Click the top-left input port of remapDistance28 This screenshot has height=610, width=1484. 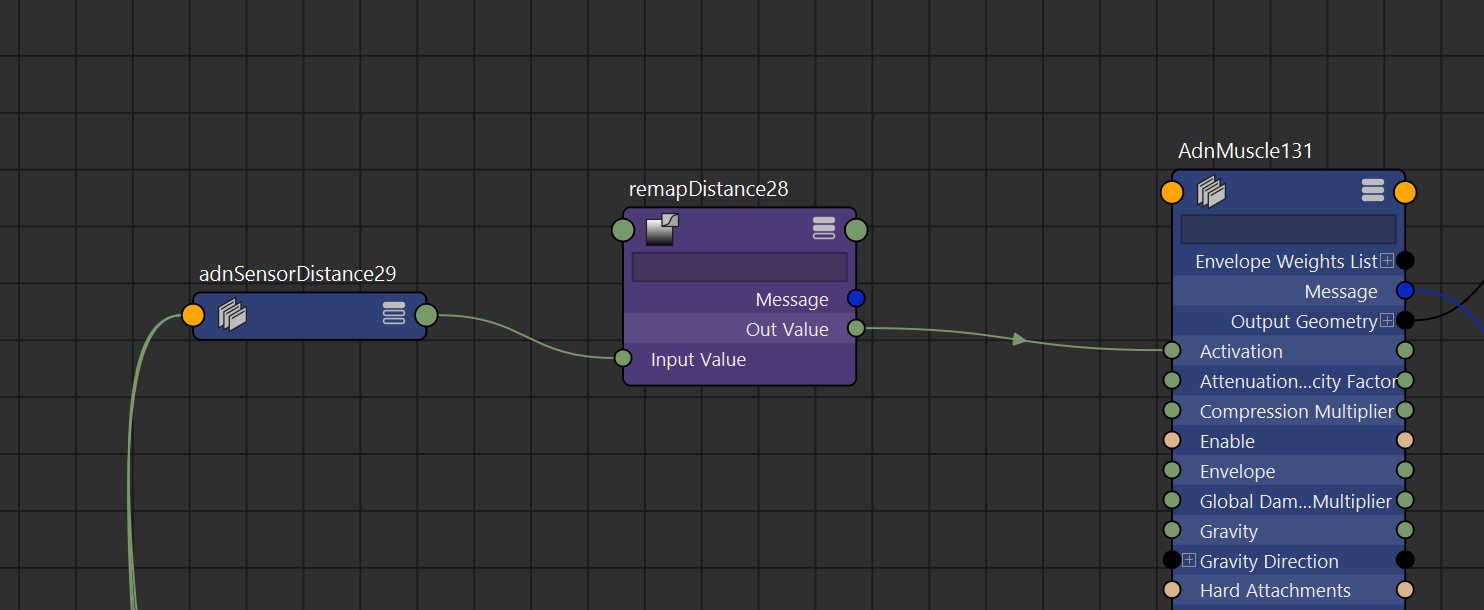tap(623, 231)
